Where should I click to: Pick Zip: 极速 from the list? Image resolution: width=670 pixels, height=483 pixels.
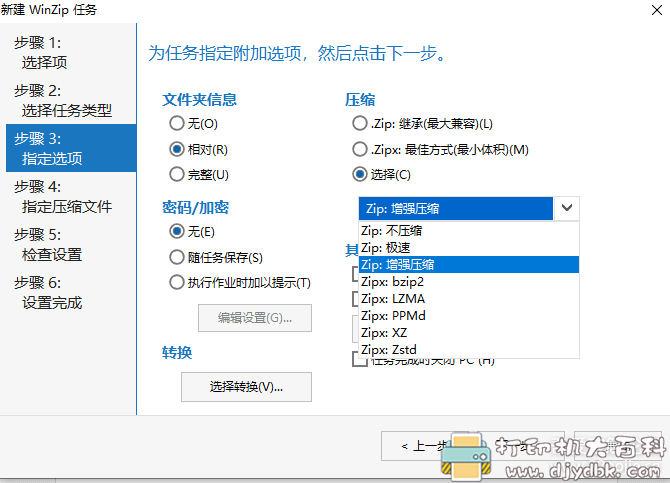(x=469, y=247)
